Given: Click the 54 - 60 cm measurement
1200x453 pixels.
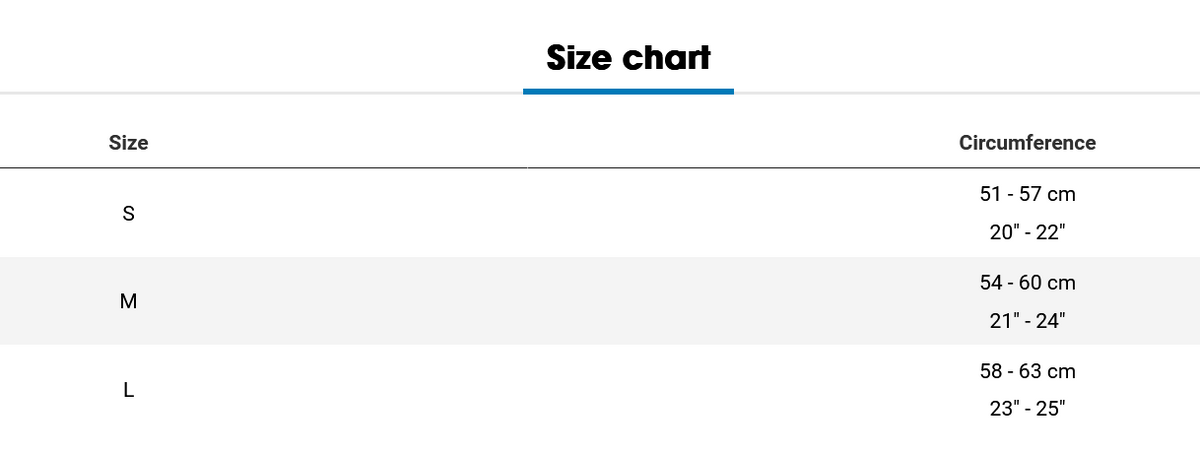Looking at the screenshot, I should pyautogui.click(x=1027, y=283).
